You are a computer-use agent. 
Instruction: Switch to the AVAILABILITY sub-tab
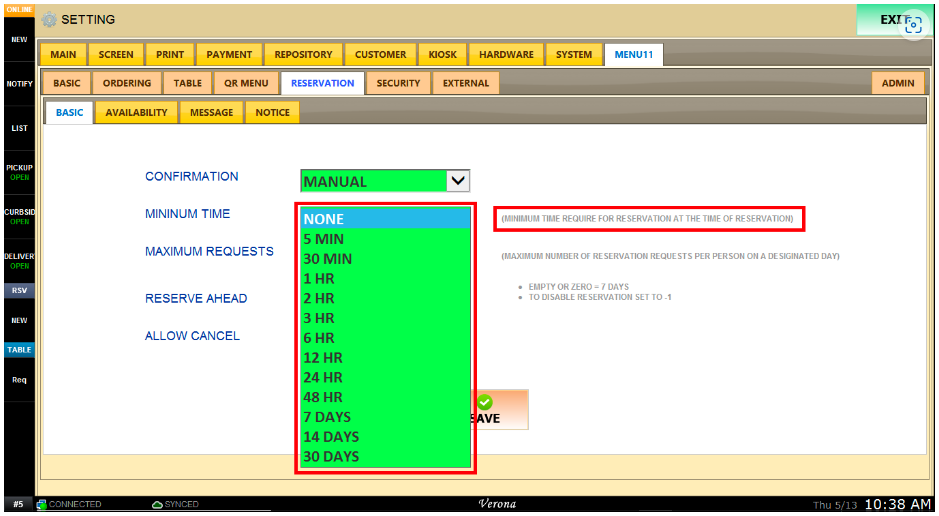(136, 113)
